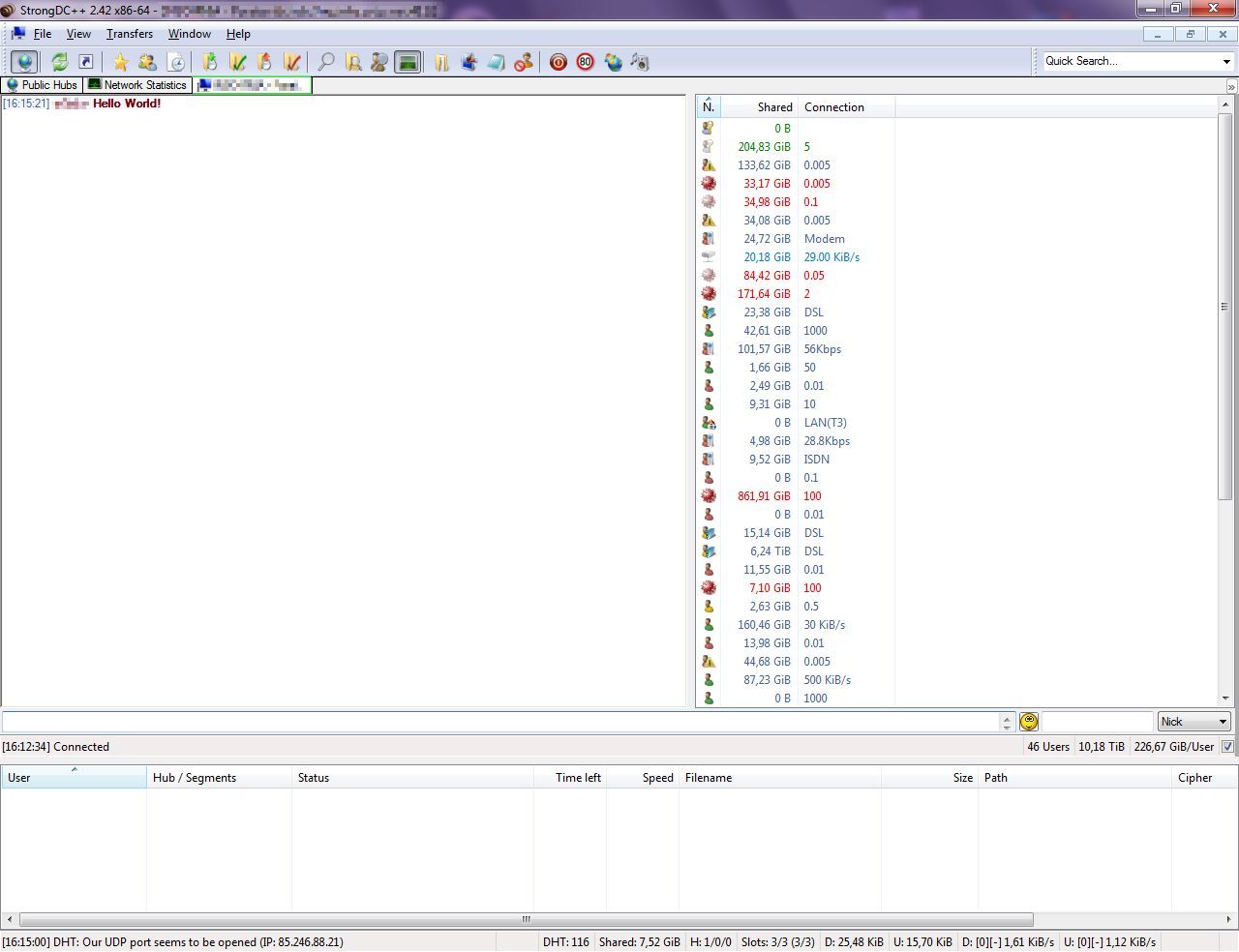Open the Upload Queue toolbar icon
The width and height of the screenshot is (1239, 952).
pyautogui.click(x=264, y=62)
